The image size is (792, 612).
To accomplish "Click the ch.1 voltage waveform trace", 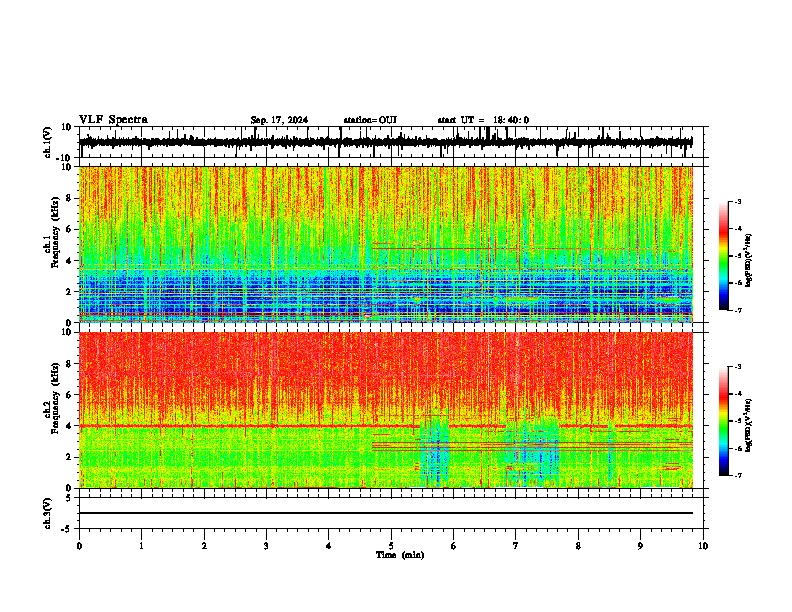I will 385,142.
